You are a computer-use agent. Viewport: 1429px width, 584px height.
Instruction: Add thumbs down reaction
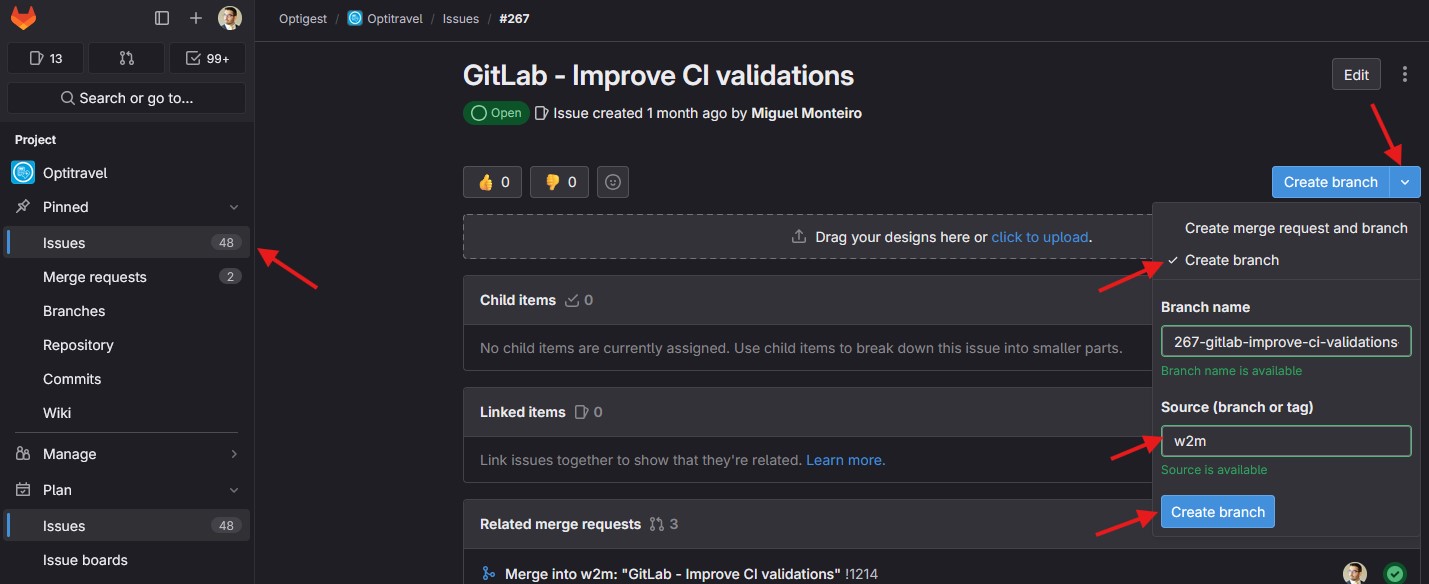(559, 182)
